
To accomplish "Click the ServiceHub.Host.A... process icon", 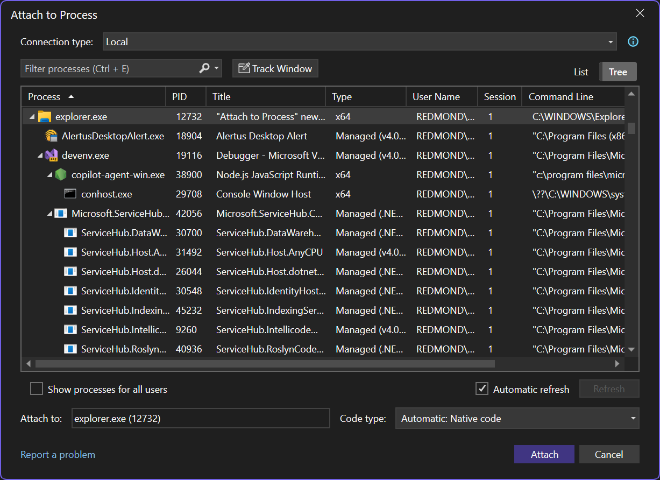I will pyautogui.click(x=70, y=252).
